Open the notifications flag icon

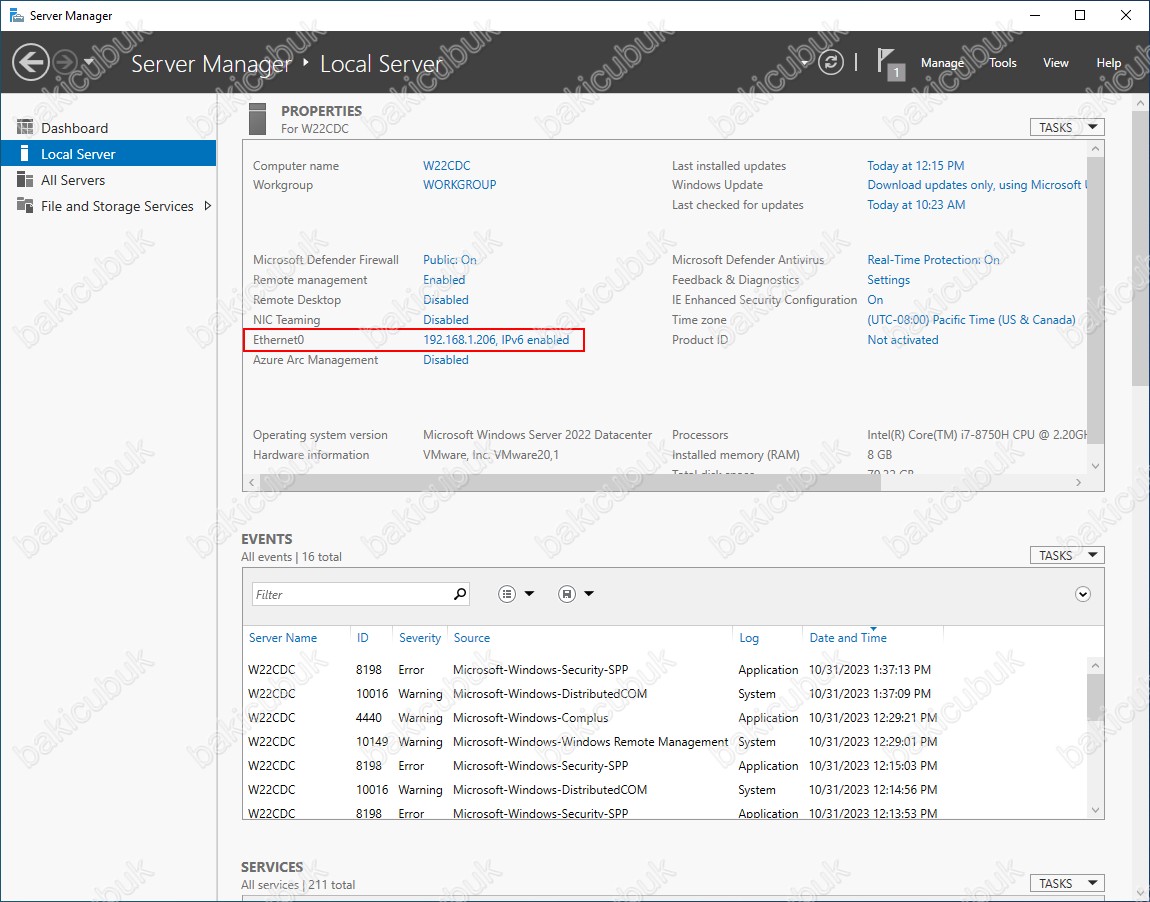coord(890,64)
